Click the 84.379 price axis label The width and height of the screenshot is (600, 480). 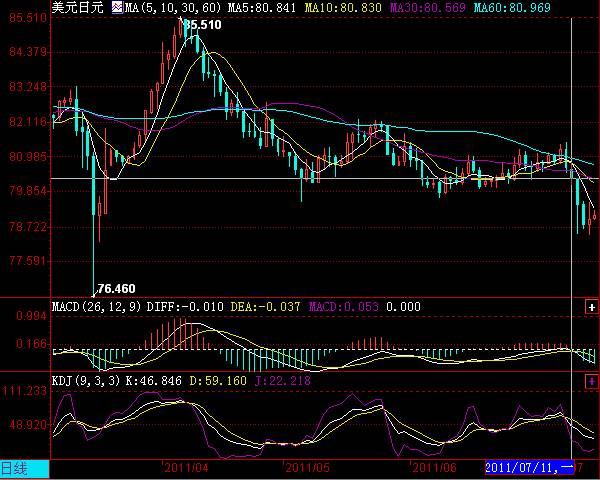[28, 52]
